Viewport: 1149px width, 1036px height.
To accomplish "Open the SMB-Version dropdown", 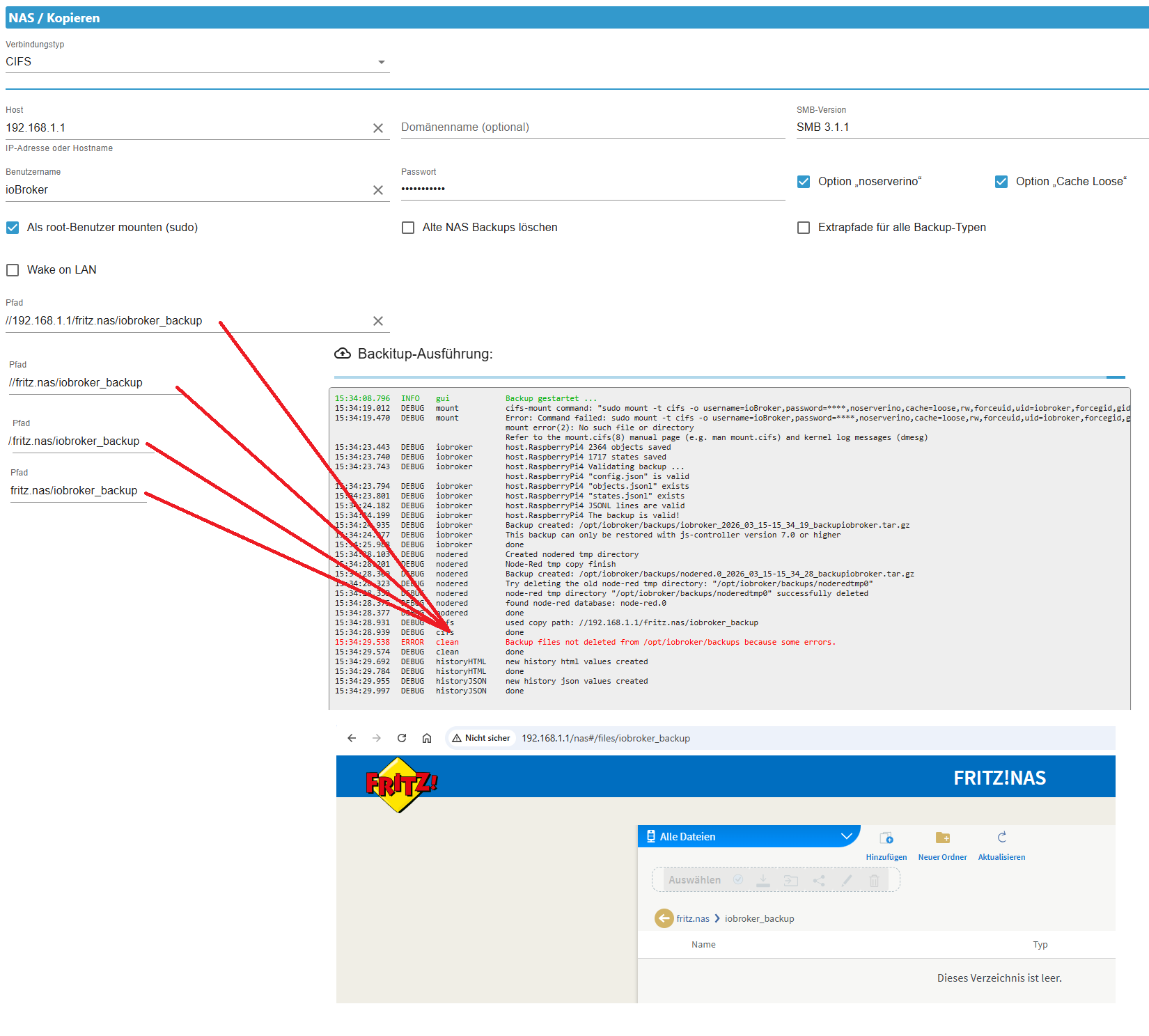I will pos(972,127).
